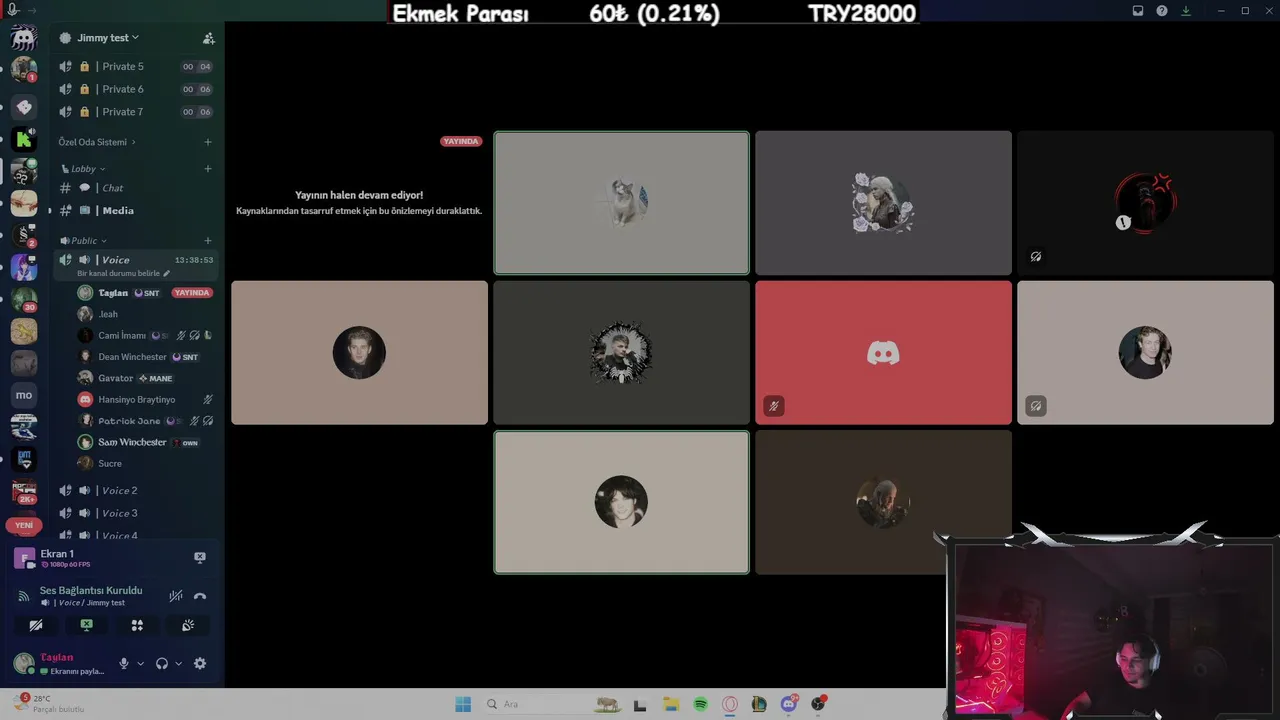Click Taylan's avatar in the user panel
Image resolution: width=1280 pixels, height=720 pixels.
tap(24, 663)
